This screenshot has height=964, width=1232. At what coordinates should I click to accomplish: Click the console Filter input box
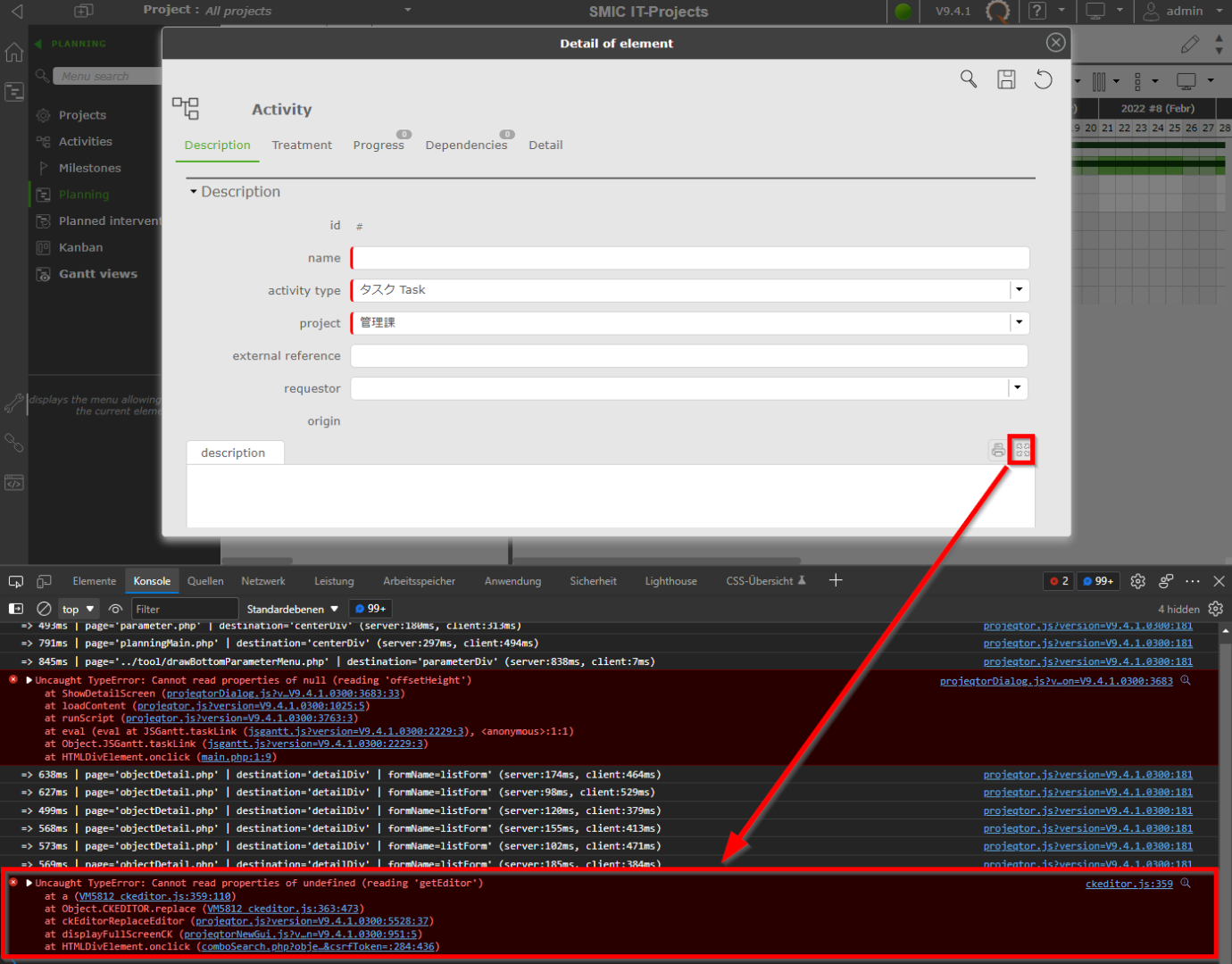coord(184,610)
